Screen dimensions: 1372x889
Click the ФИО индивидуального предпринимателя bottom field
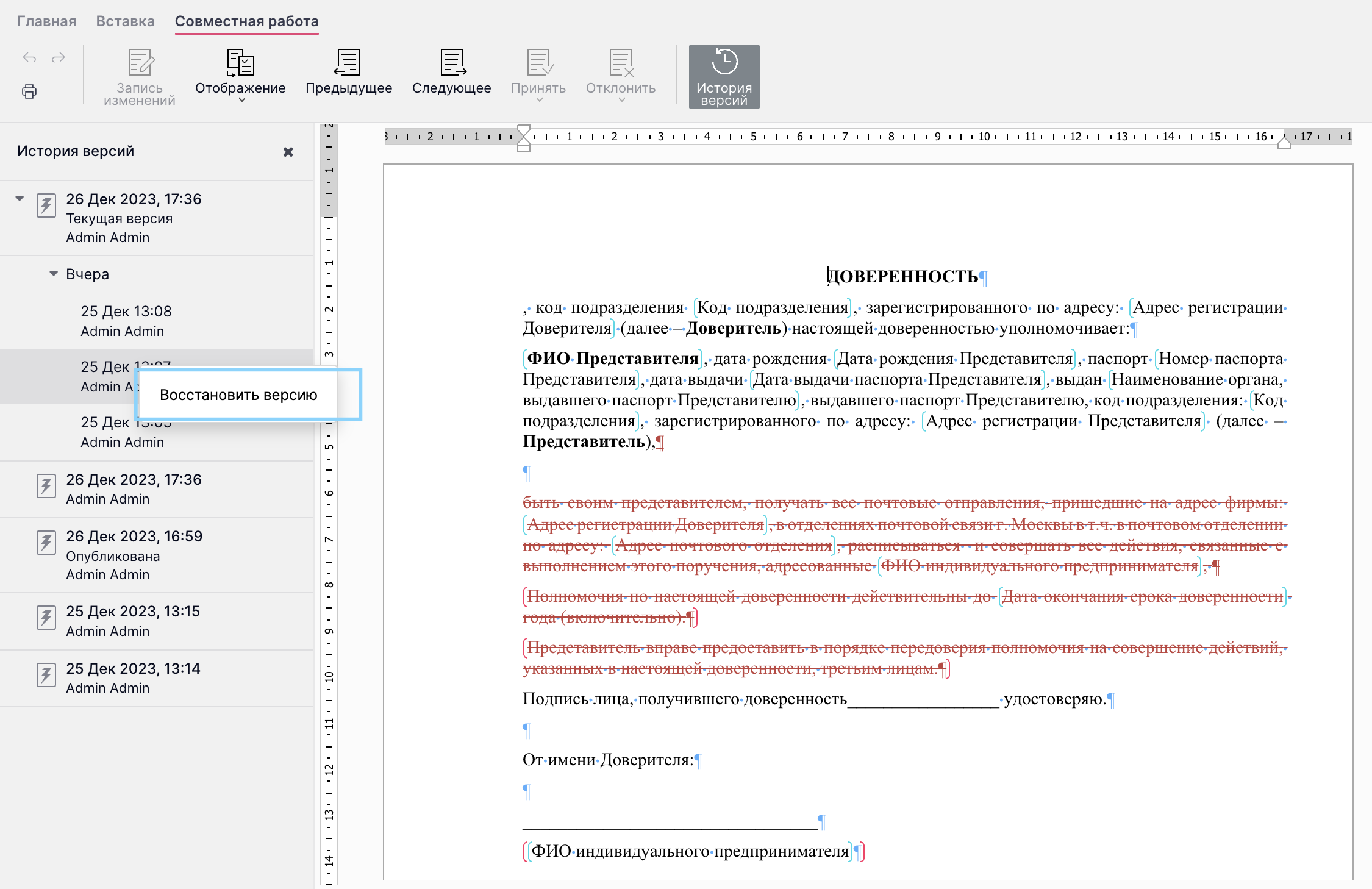click(x=690, y=851)
